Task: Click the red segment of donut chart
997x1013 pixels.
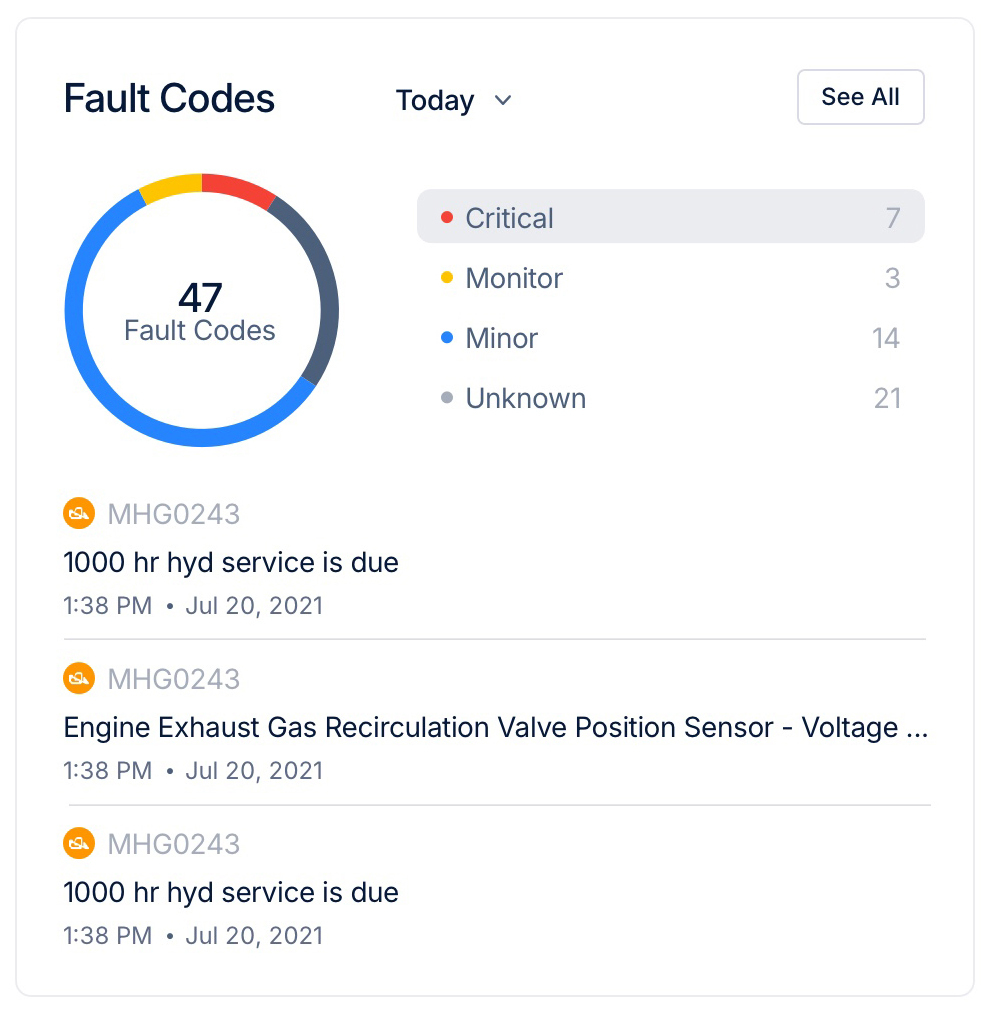Action: 236,187
